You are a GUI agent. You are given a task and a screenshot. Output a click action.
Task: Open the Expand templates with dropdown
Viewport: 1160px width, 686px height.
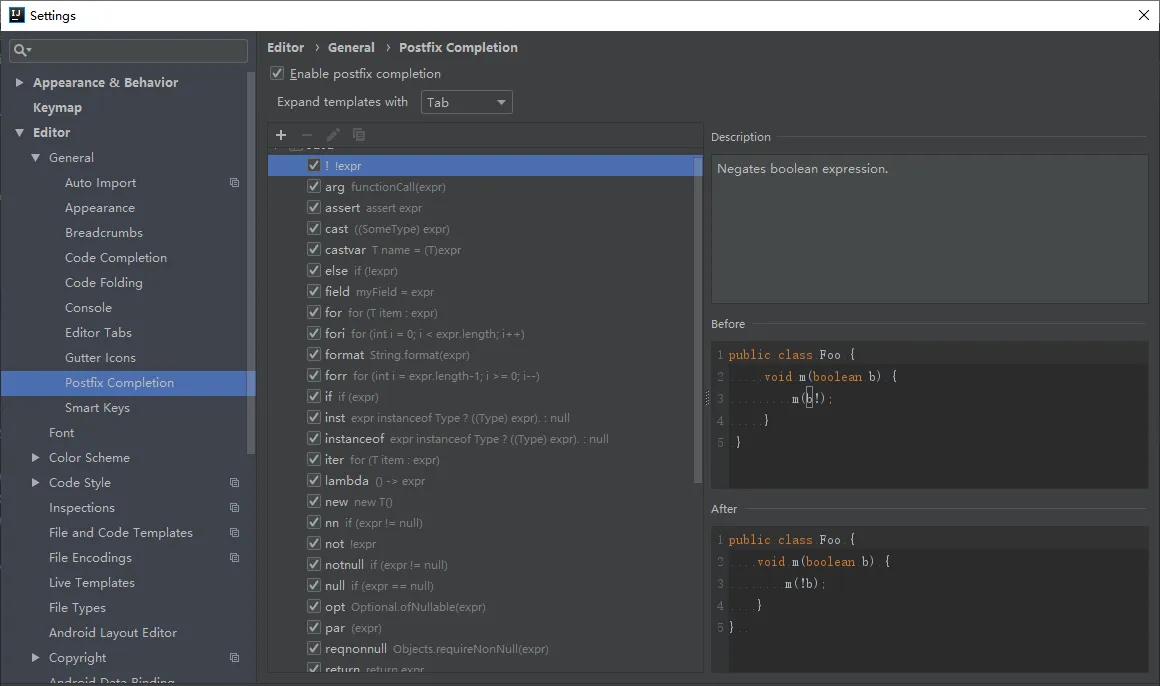click(466, 102)
